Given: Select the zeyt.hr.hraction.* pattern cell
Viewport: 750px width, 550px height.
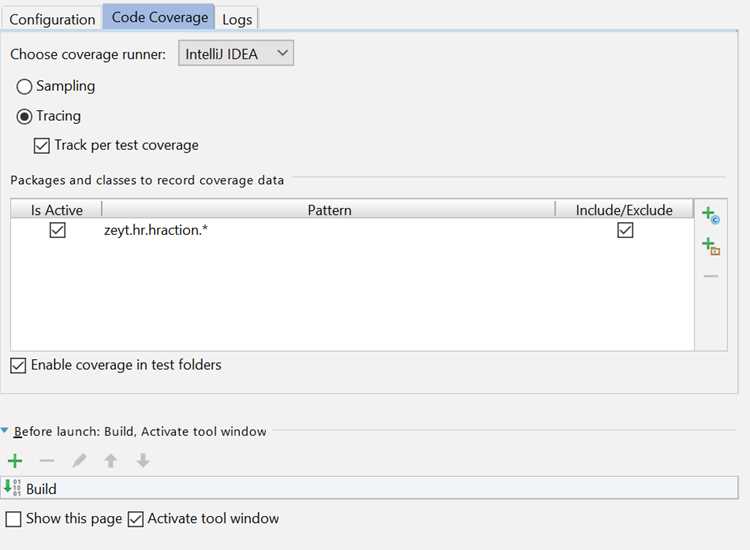Looking at the screenshot, I should [329, 230].
